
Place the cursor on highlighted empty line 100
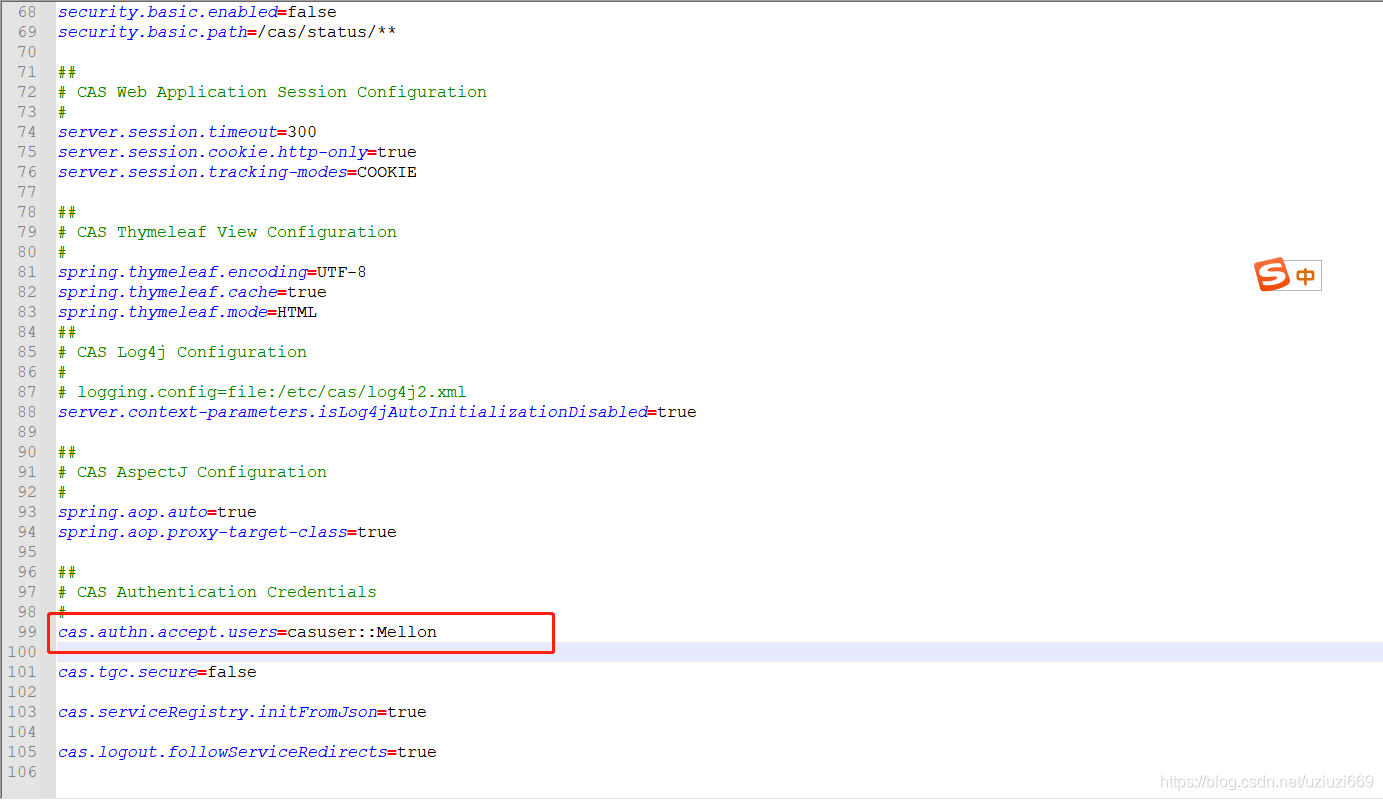(719, 652)
